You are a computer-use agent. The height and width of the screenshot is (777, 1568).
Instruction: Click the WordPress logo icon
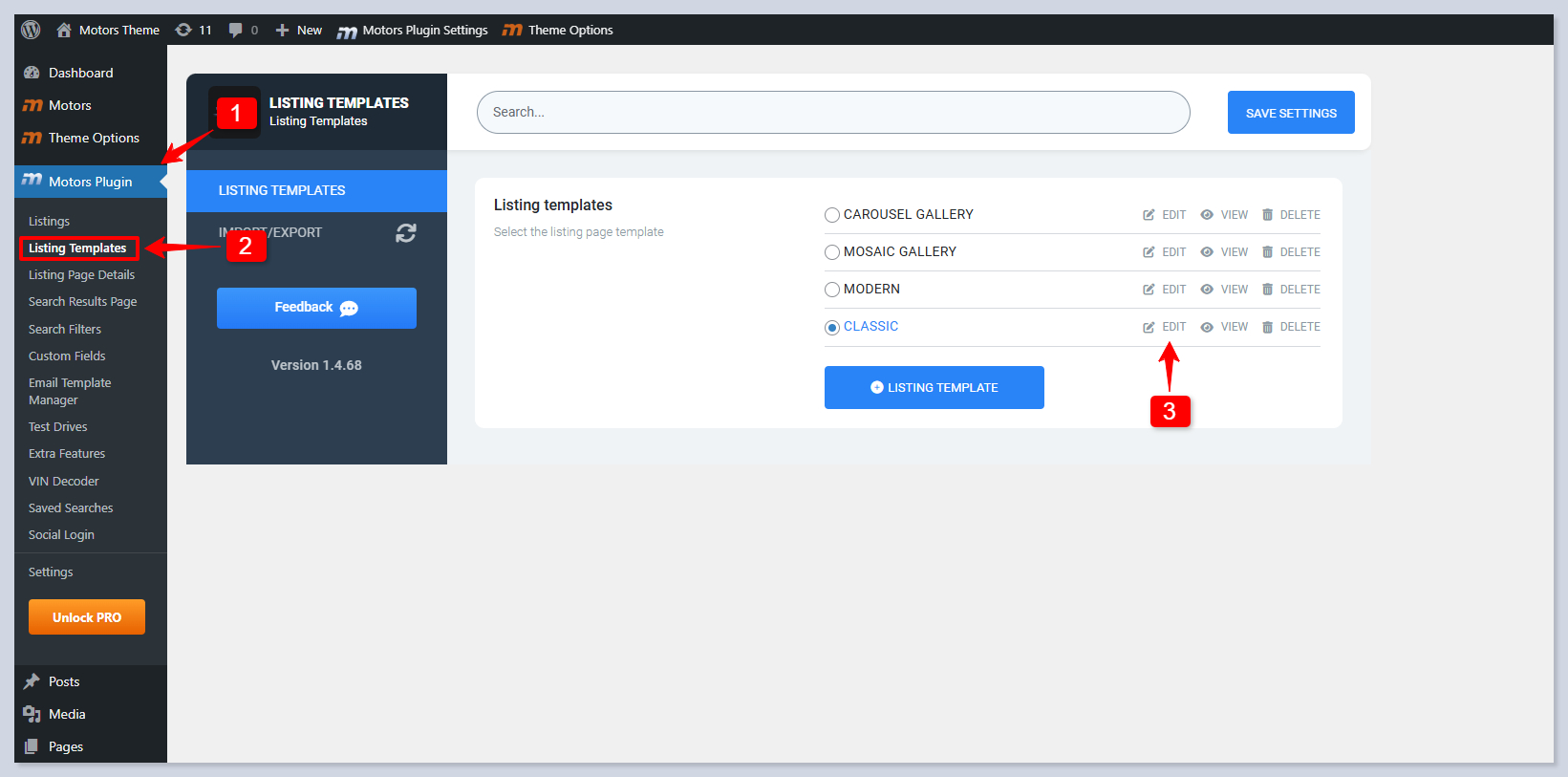pos(31,30)
